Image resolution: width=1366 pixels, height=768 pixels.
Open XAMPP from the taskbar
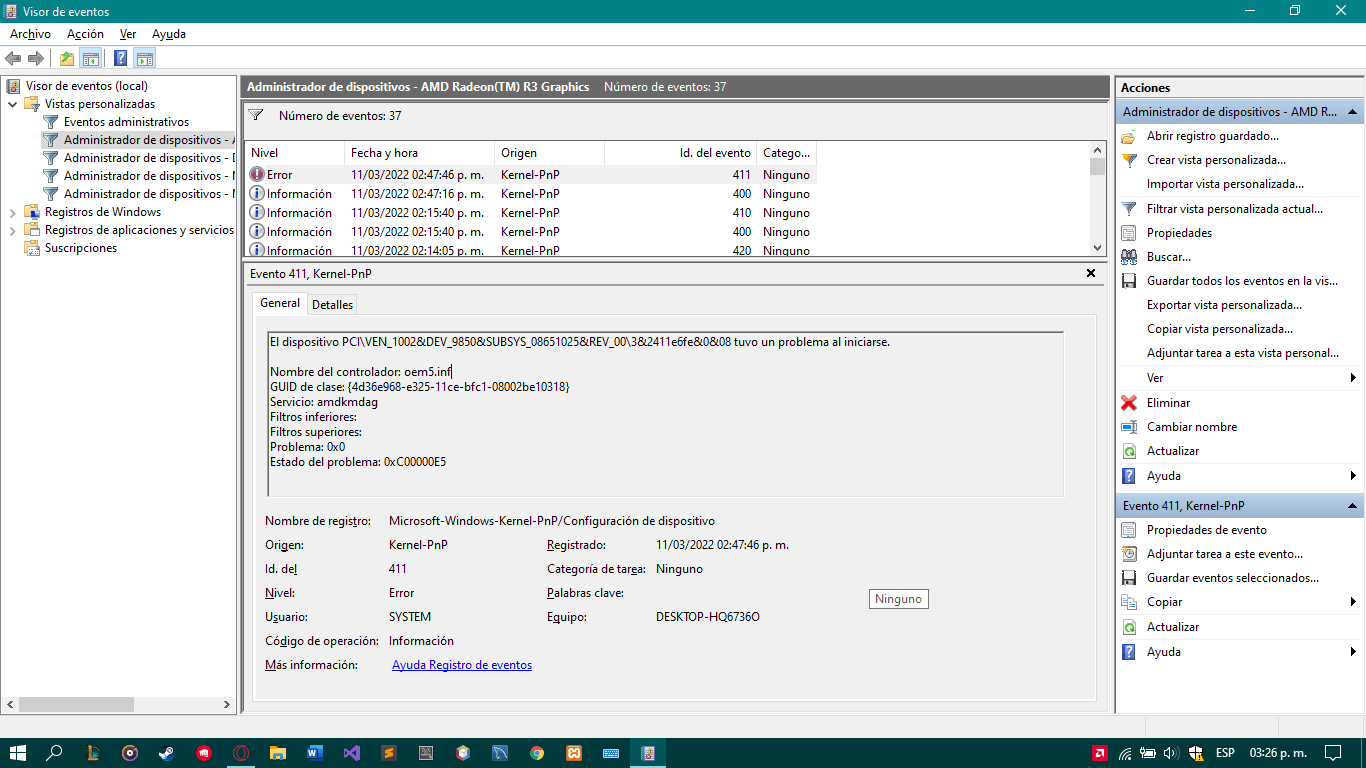(x=574, y=753)
